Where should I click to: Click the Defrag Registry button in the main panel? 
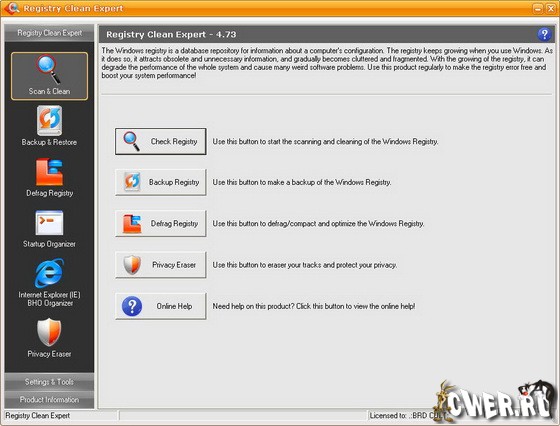(x=160, y=224)
